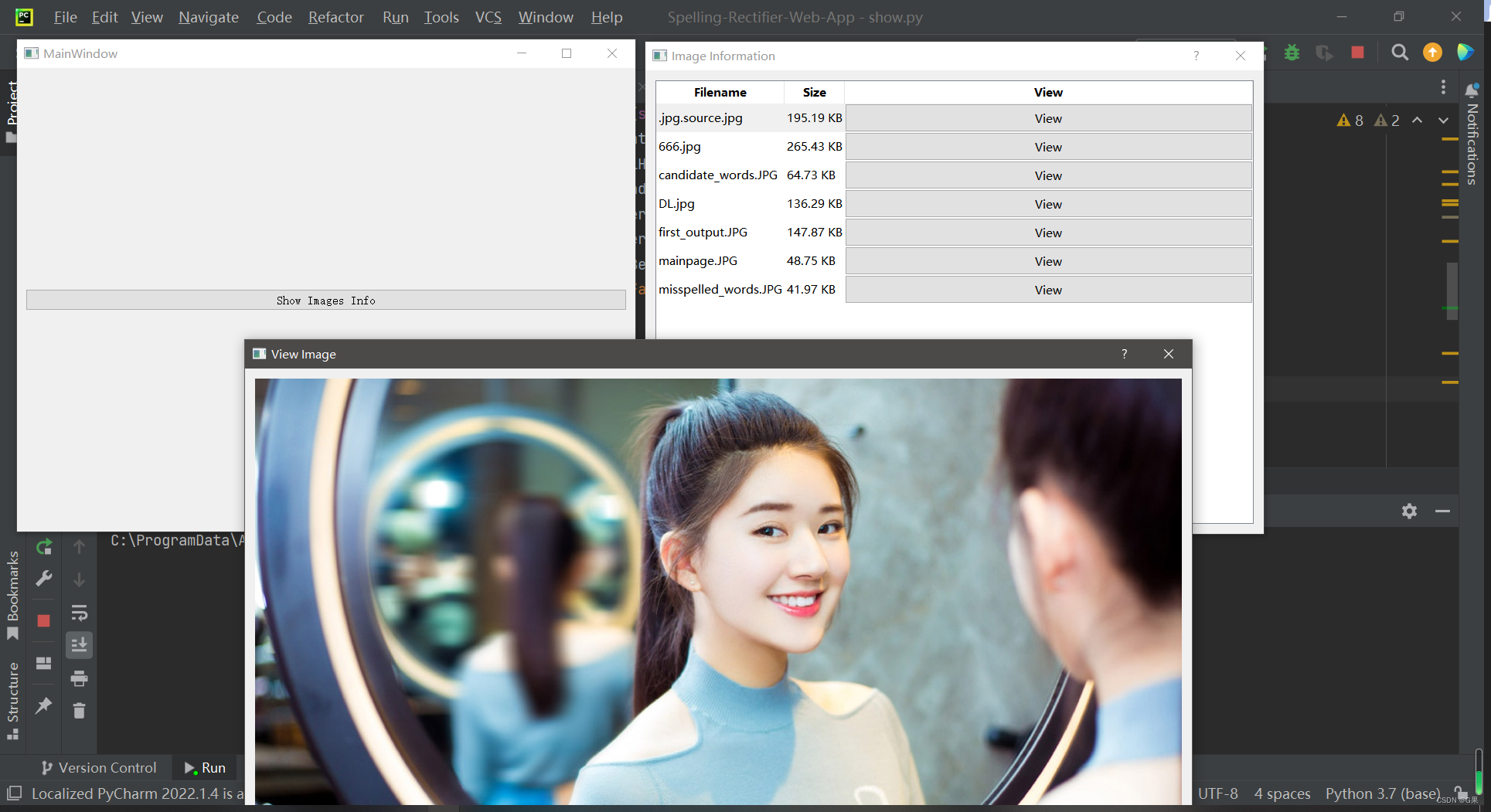
Task: Click View button for DL.jpg row
Action: point(1049,204)
